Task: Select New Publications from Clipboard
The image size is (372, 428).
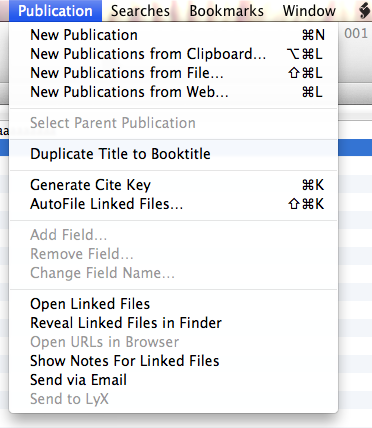Action: click(x=174, y=54)
